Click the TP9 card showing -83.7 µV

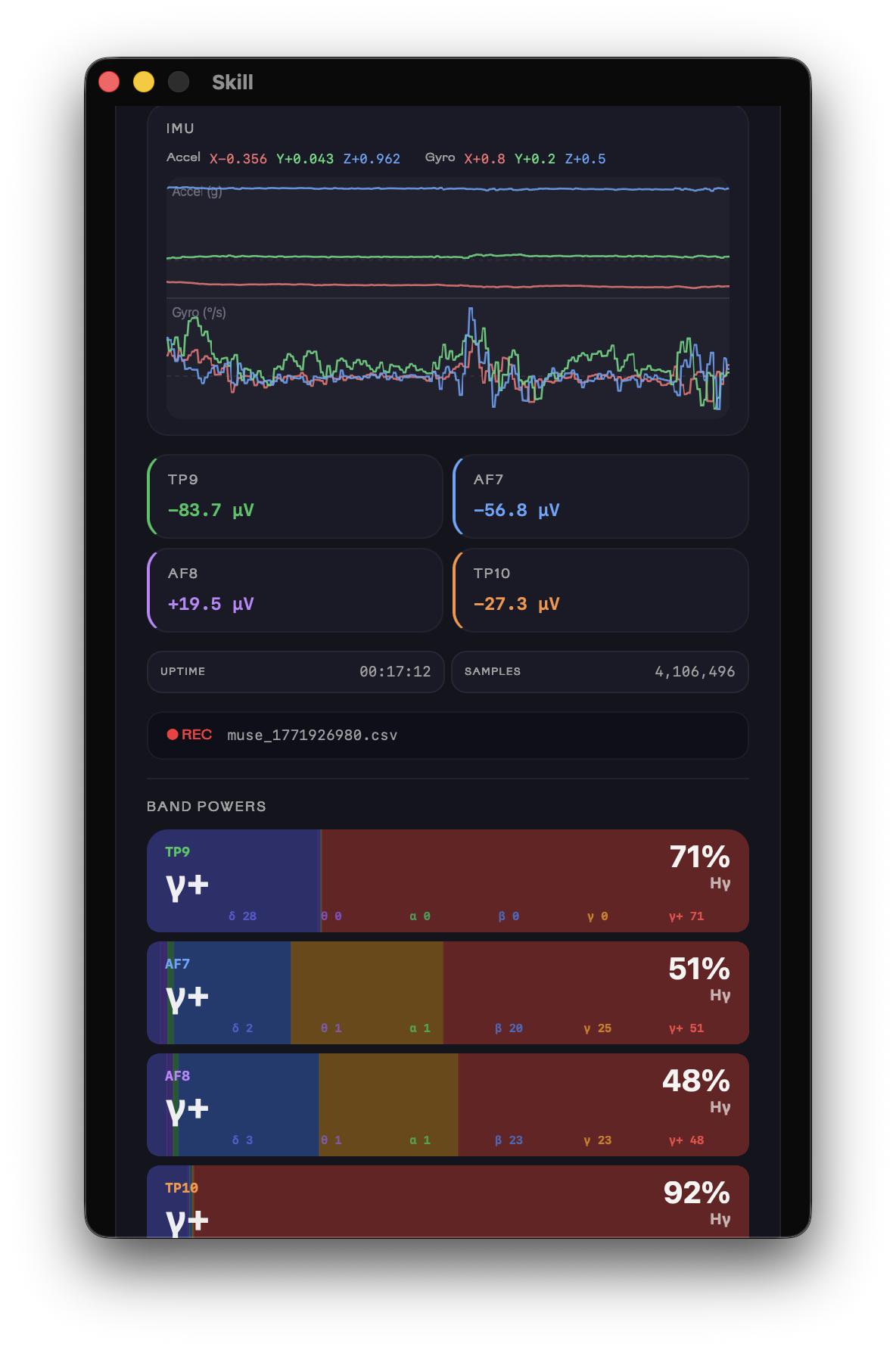pos(294,496)
